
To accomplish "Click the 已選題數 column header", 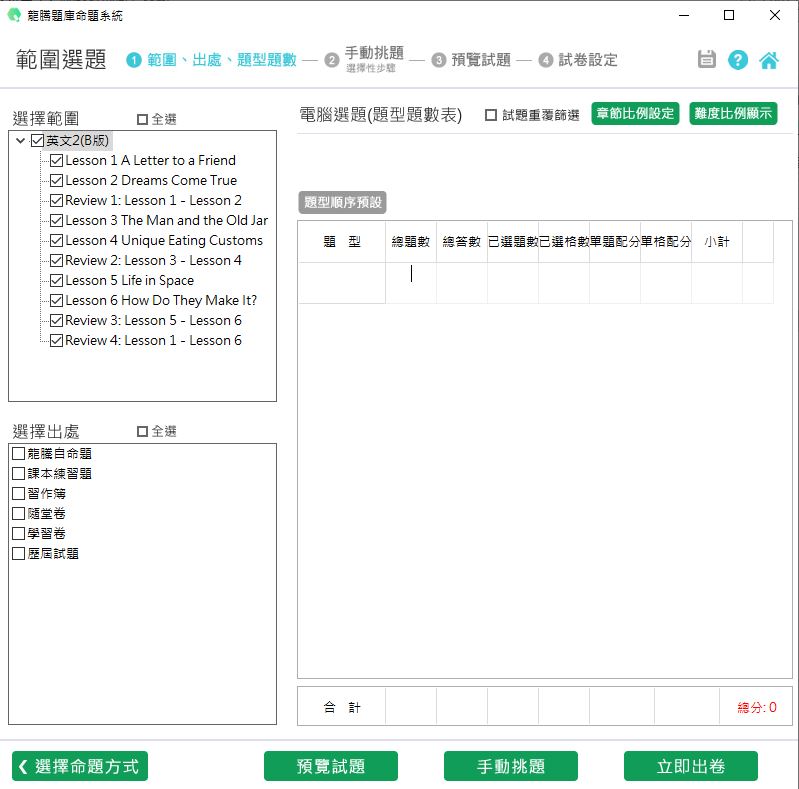I will pyautogui.click(x=513, y=242).
